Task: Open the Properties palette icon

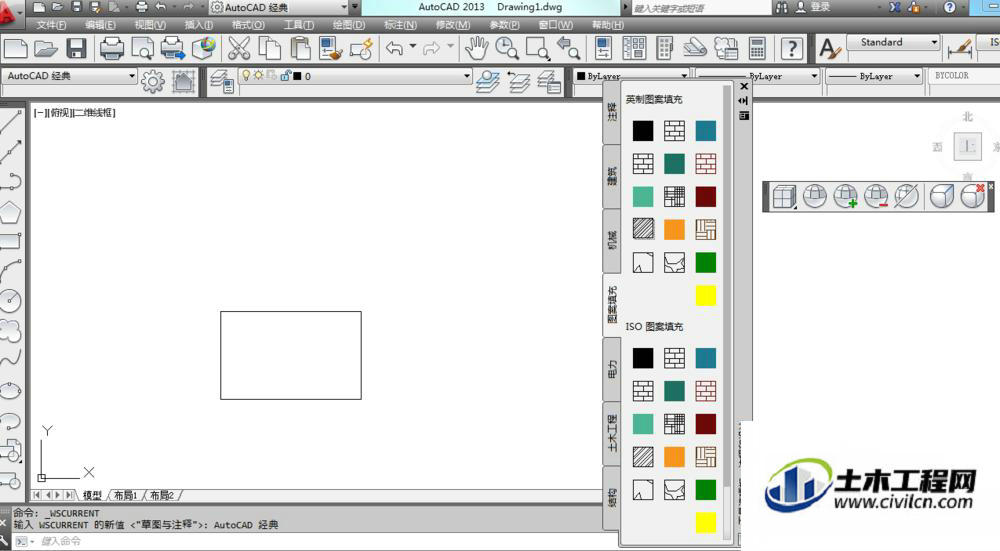Action: coord(603,48)
